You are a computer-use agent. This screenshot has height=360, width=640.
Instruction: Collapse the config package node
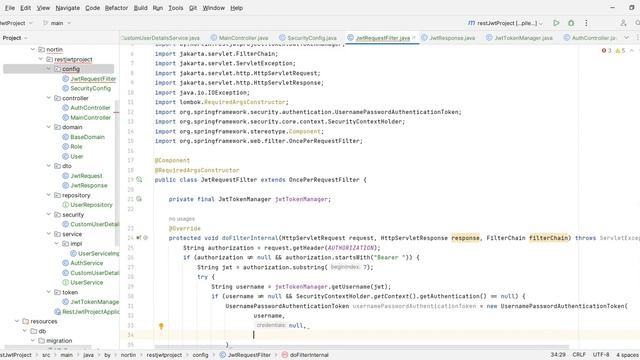pyautogui.click(x=49, y=69)
